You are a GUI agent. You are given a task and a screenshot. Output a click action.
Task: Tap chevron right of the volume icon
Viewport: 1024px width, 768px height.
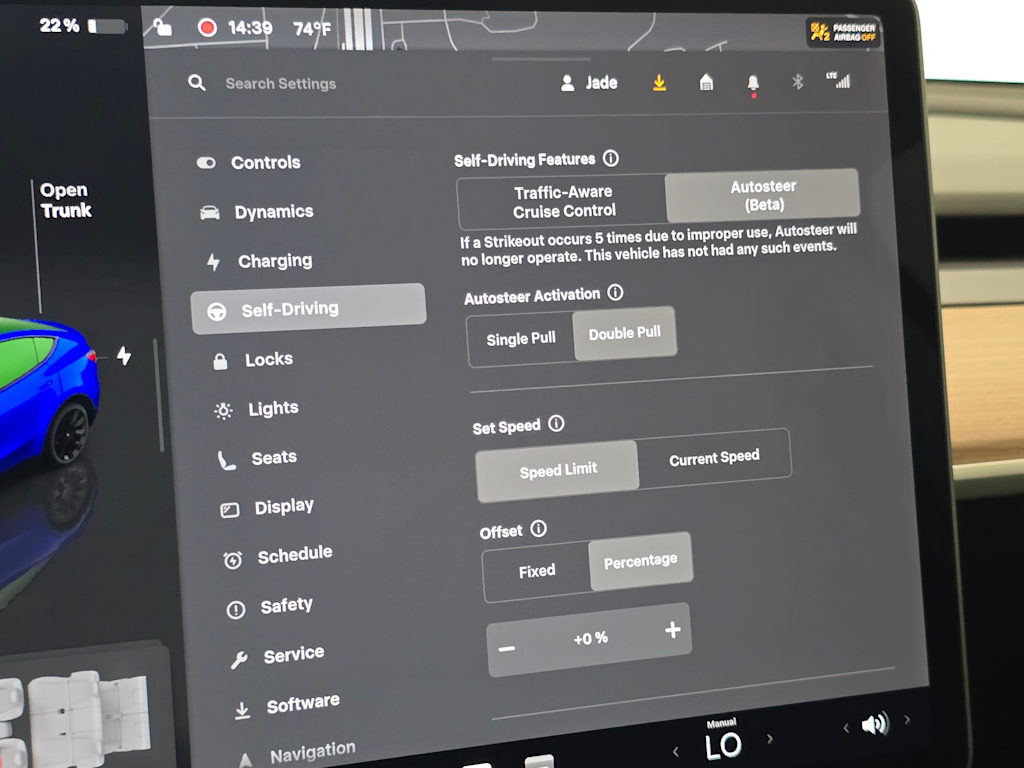tap(907, 720)
